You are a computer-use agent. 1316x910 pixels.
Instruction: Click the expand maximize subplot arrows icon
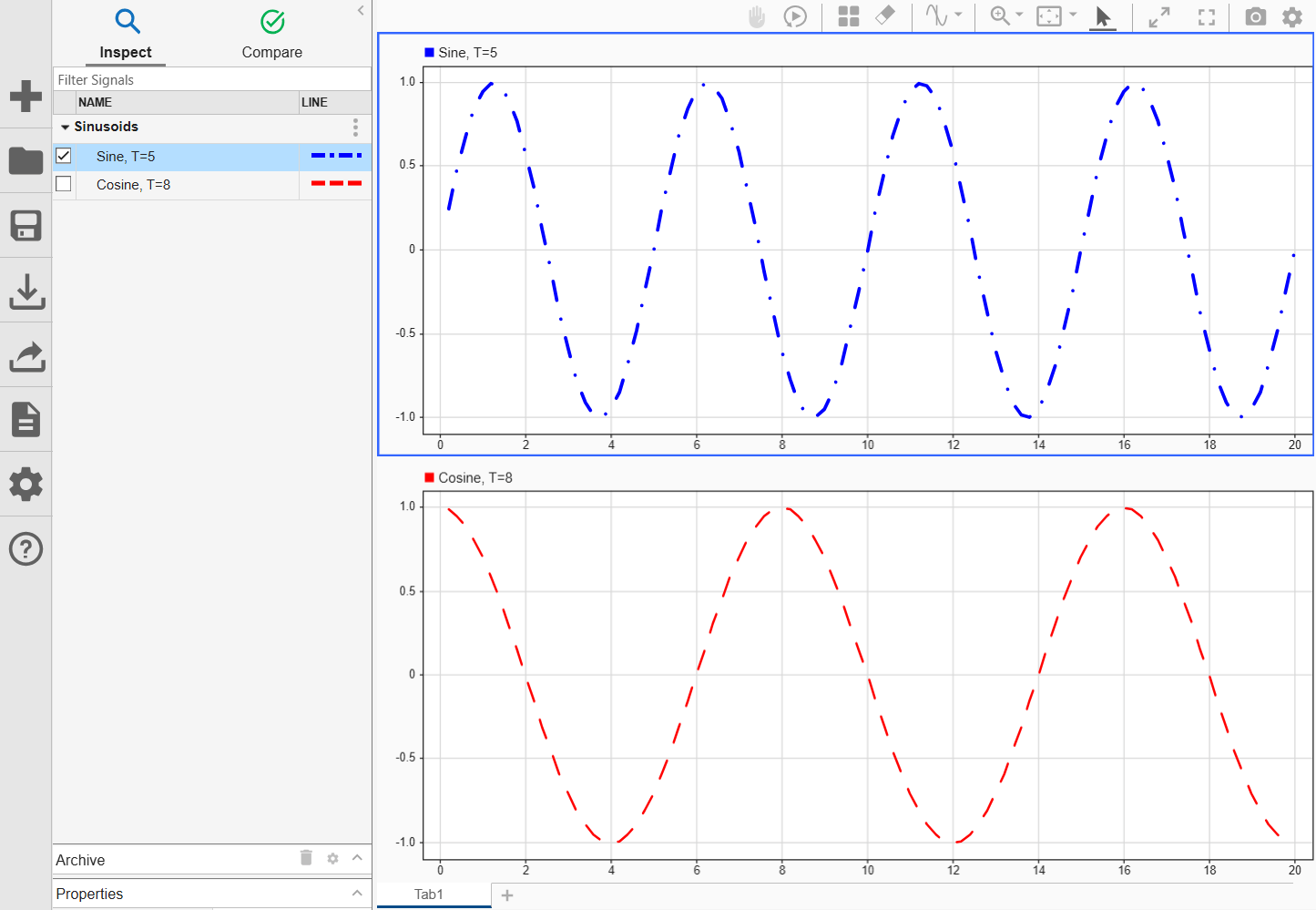click(x=1159, y=17)
